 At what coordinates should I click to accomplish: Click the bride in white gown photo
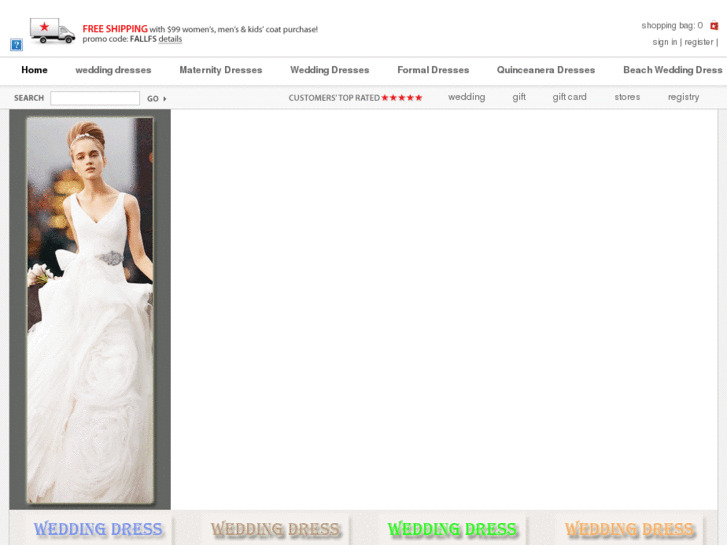click(x=90, y=310)
